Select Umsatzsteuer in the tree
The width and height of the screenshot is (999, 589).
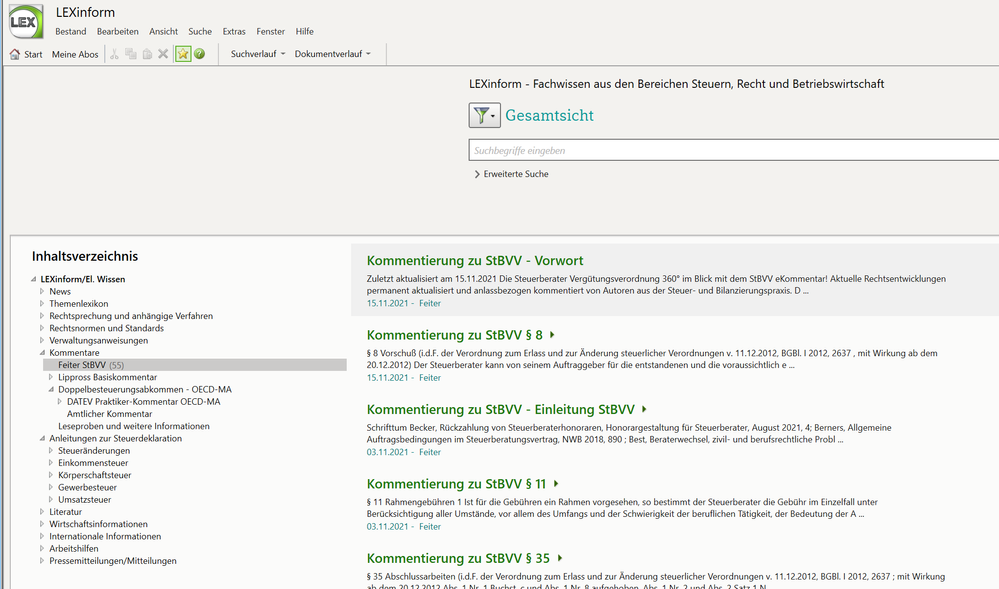[x=85, y=500]
